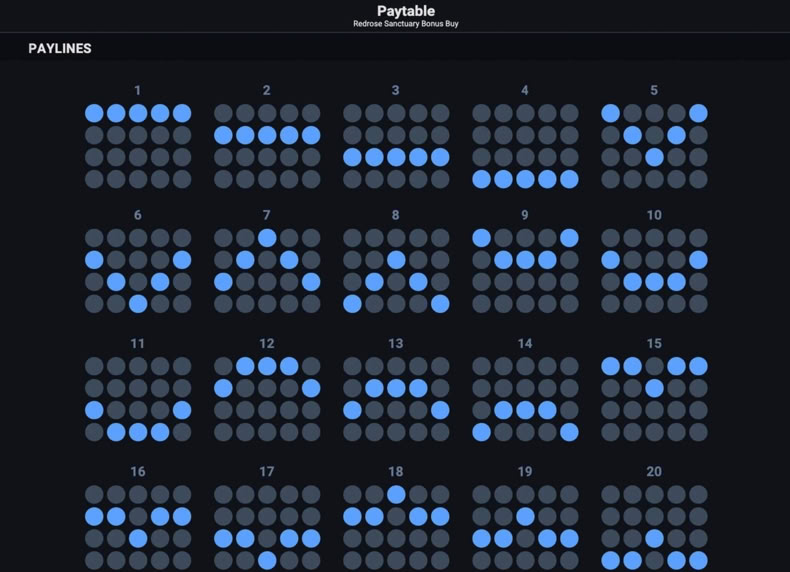Click the PAYLINES section header
Image resolution: width=790 pixels, height=572 pixels.
tap(60, 48)
